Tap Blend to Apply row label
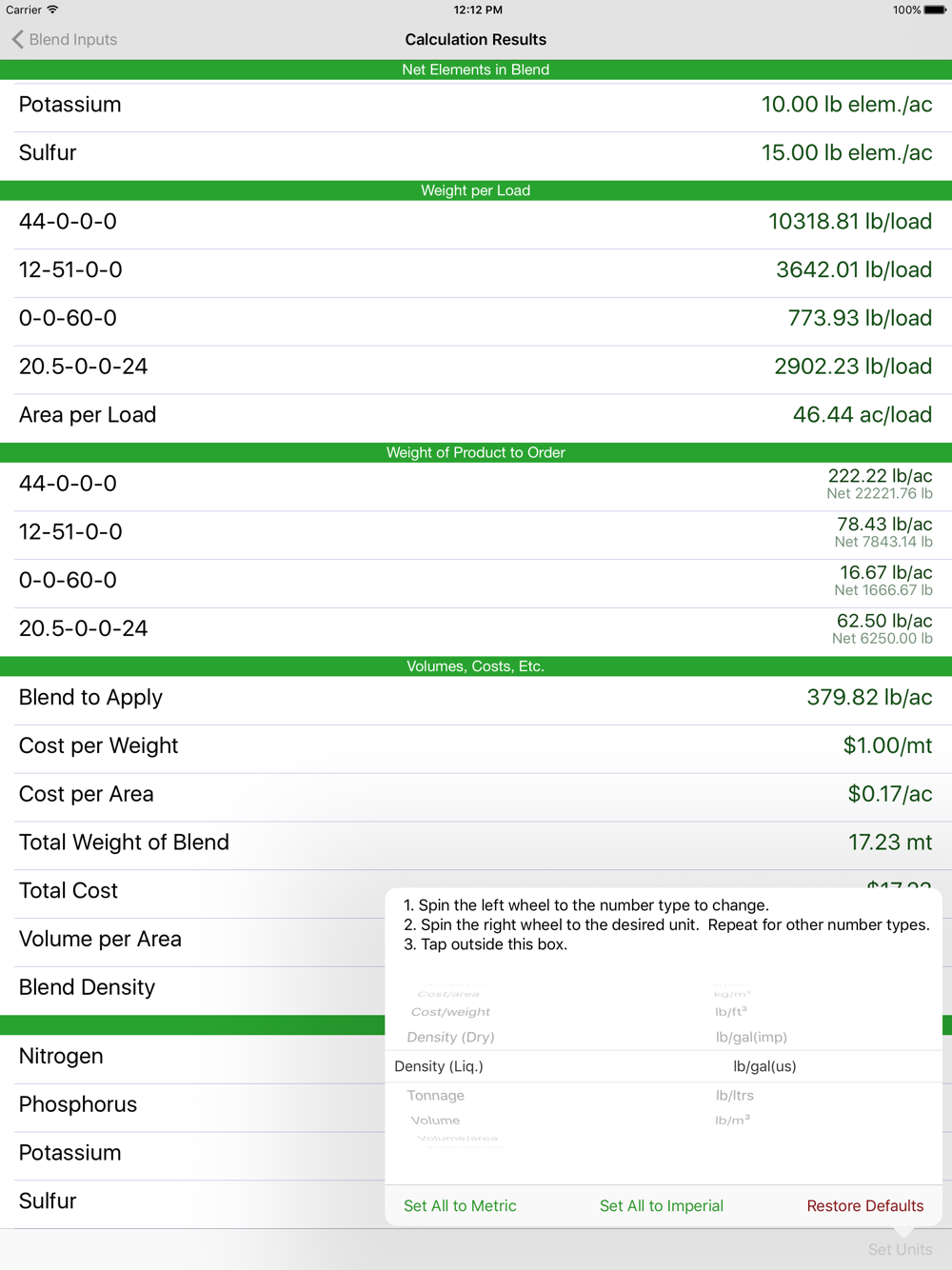Image resolution: width=952 pixels, height=1270 pixels. [x=90, y=698]
